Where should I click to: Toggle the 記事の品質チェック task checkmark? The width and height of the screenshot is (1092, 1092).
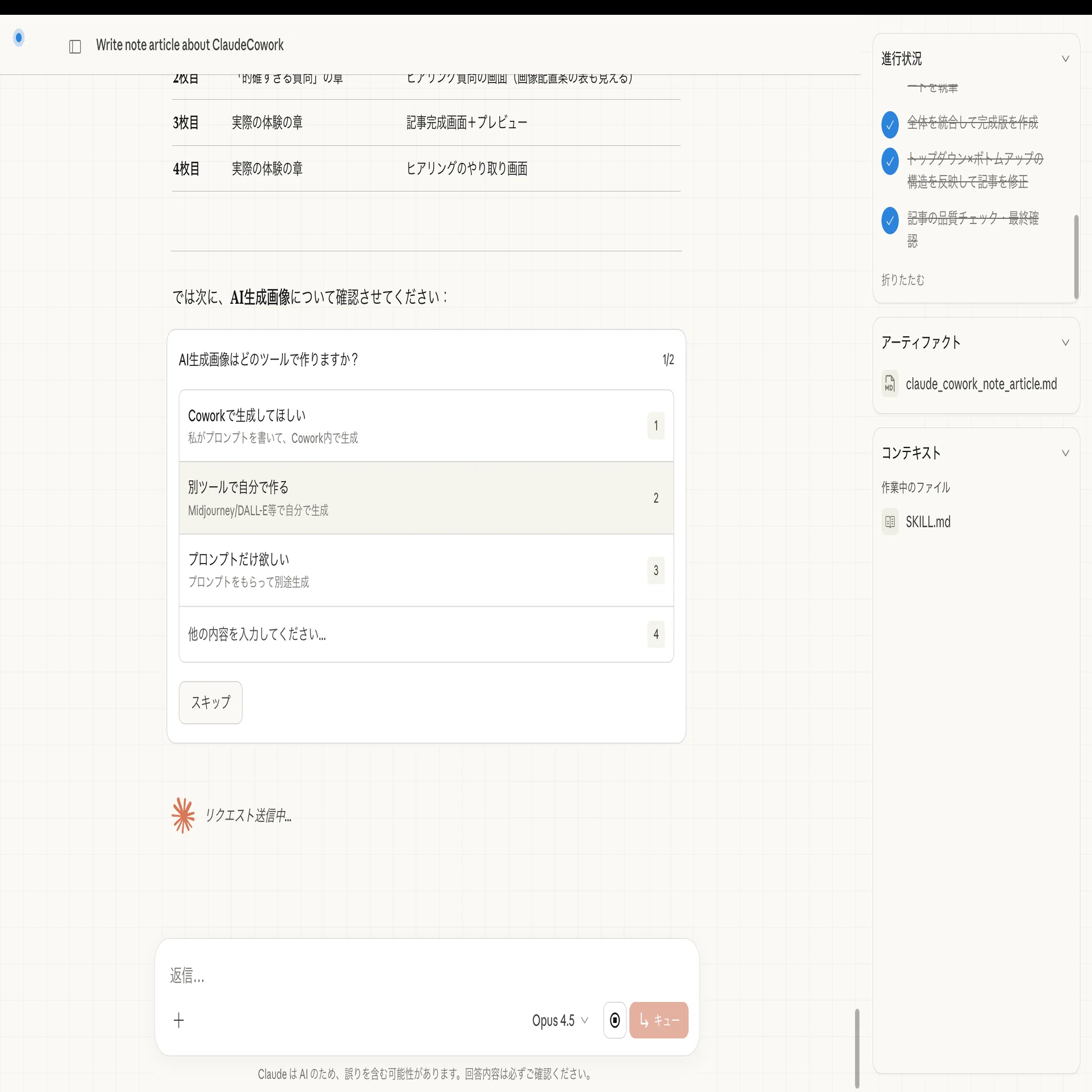(x=890, y=221)
